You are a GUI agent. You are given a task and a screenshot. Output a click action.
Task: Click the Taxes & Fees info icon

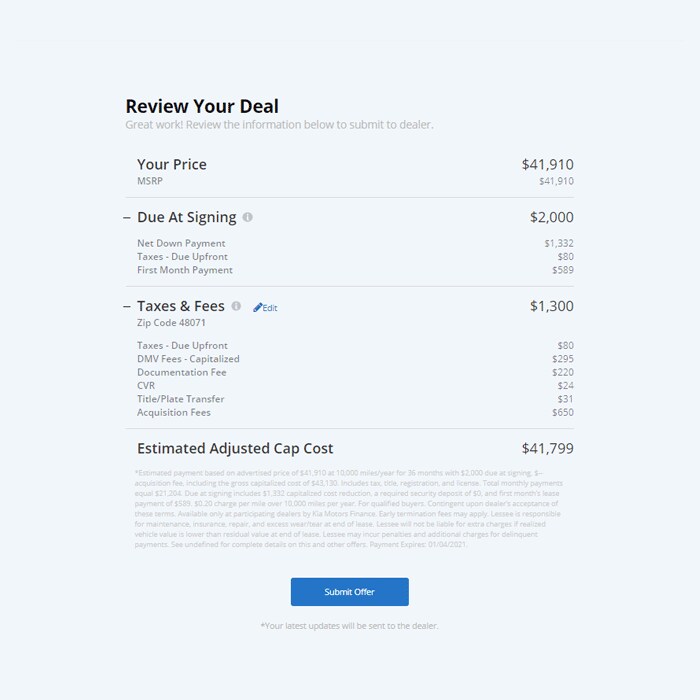point(236,306)
